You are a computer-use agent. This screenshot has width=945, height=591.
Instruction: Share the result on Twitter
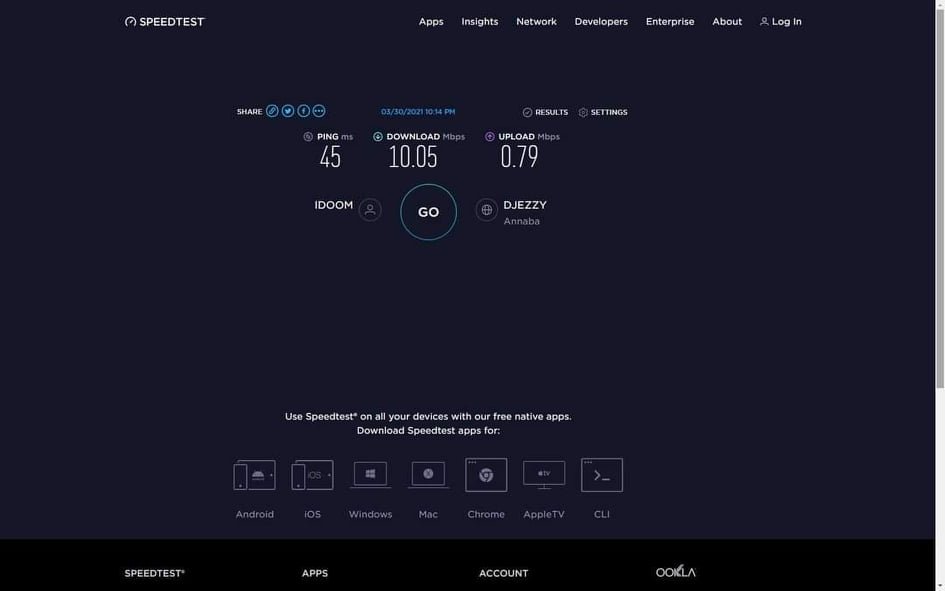288,111
